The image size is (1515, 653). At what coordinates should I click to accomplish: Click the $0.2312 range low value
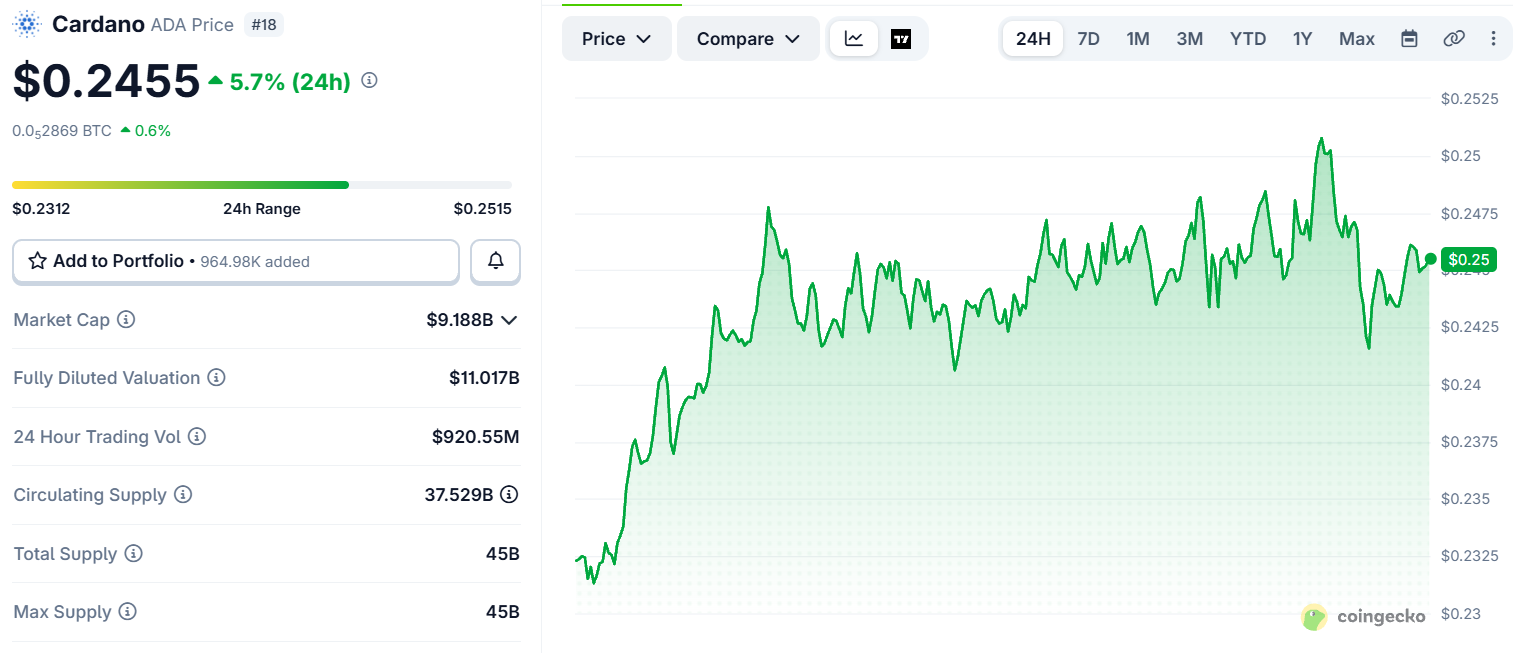(41, 209)
